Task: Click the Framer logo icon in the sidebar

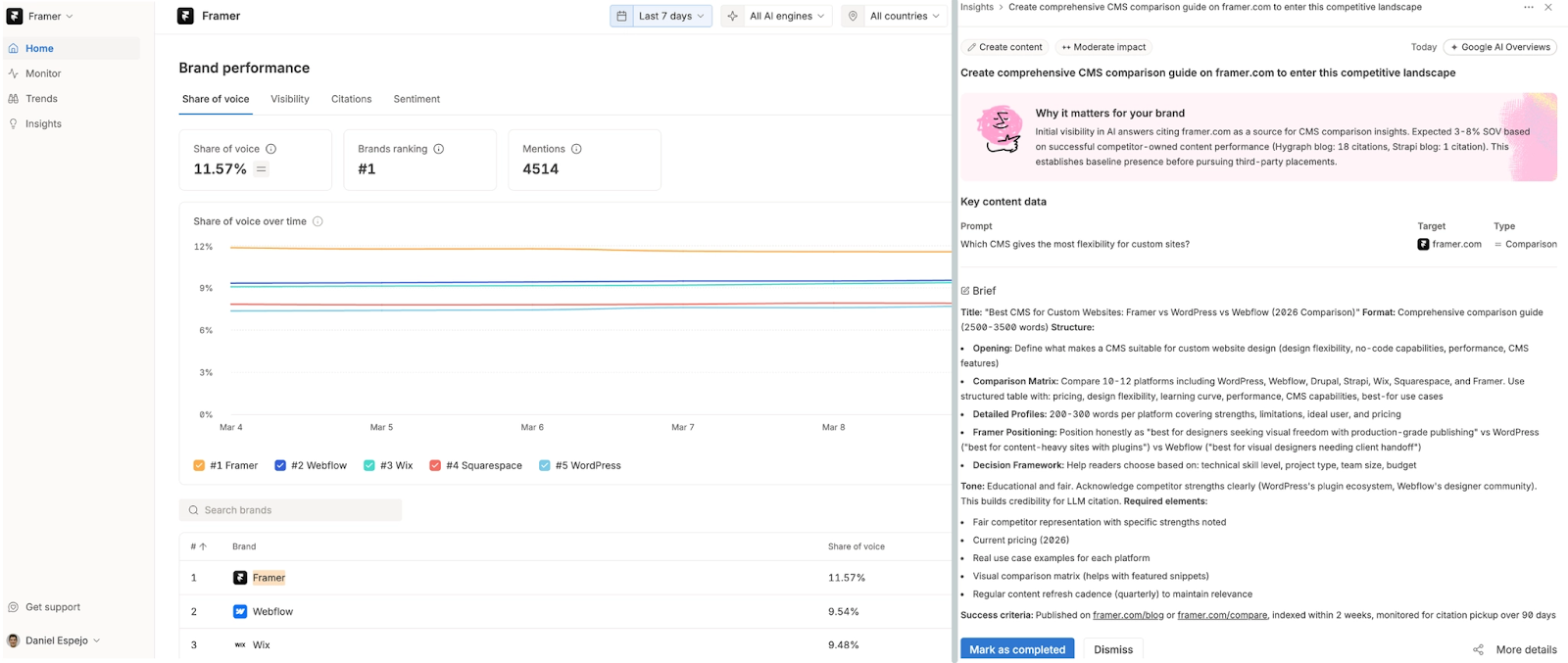Action: coord(15,17)
